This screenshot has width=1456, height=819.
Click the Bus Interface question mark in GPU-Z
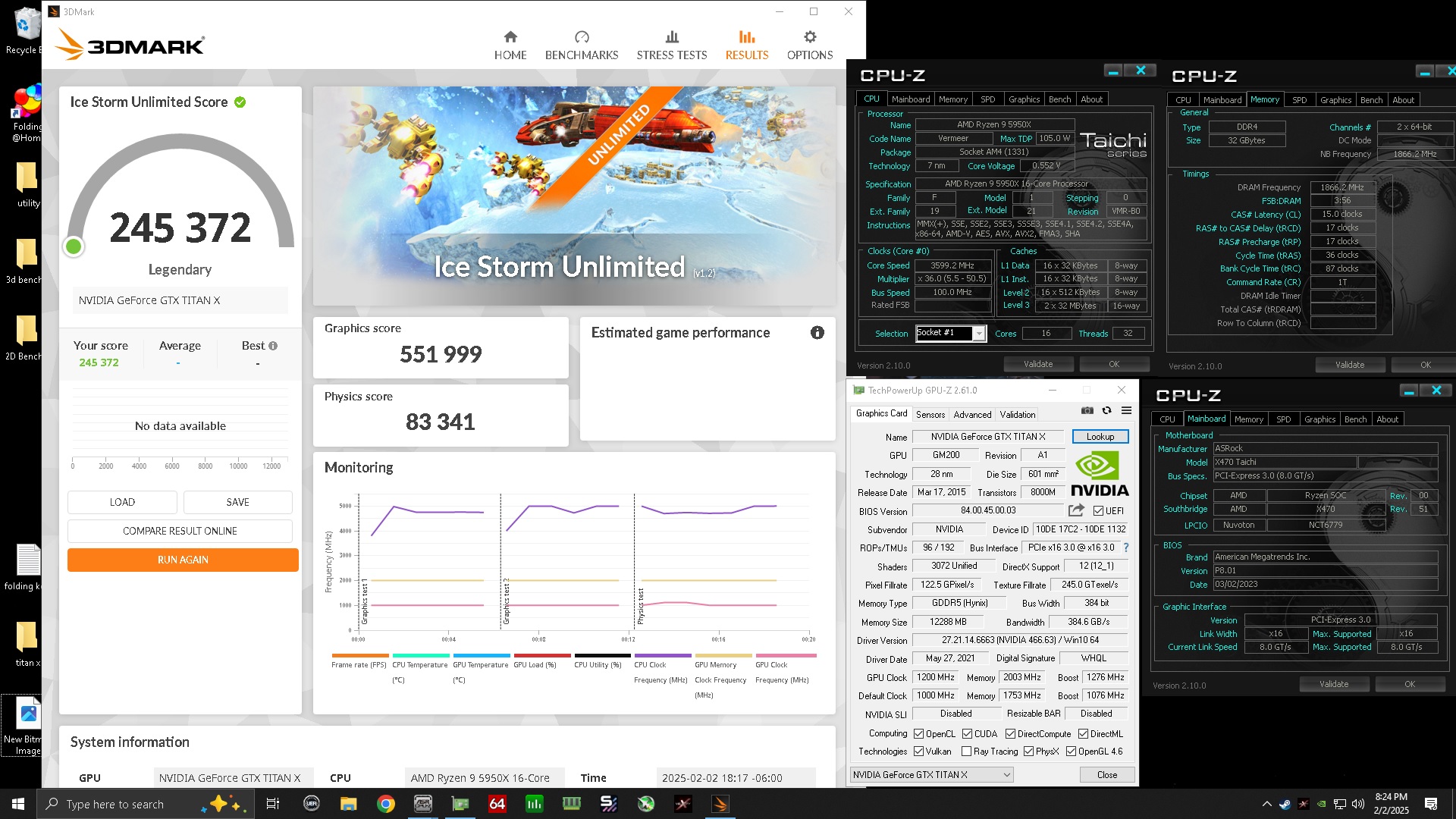(1126, 548)
